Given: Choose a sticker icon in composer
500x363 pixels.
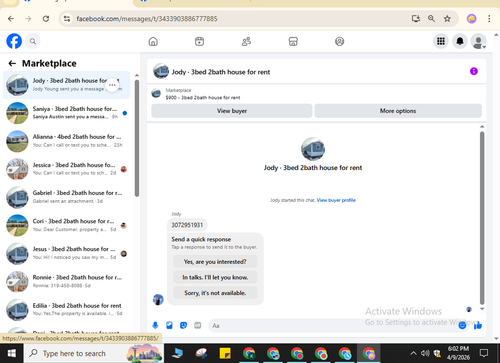Looking at the screenshot, I should tap(183, 325).
